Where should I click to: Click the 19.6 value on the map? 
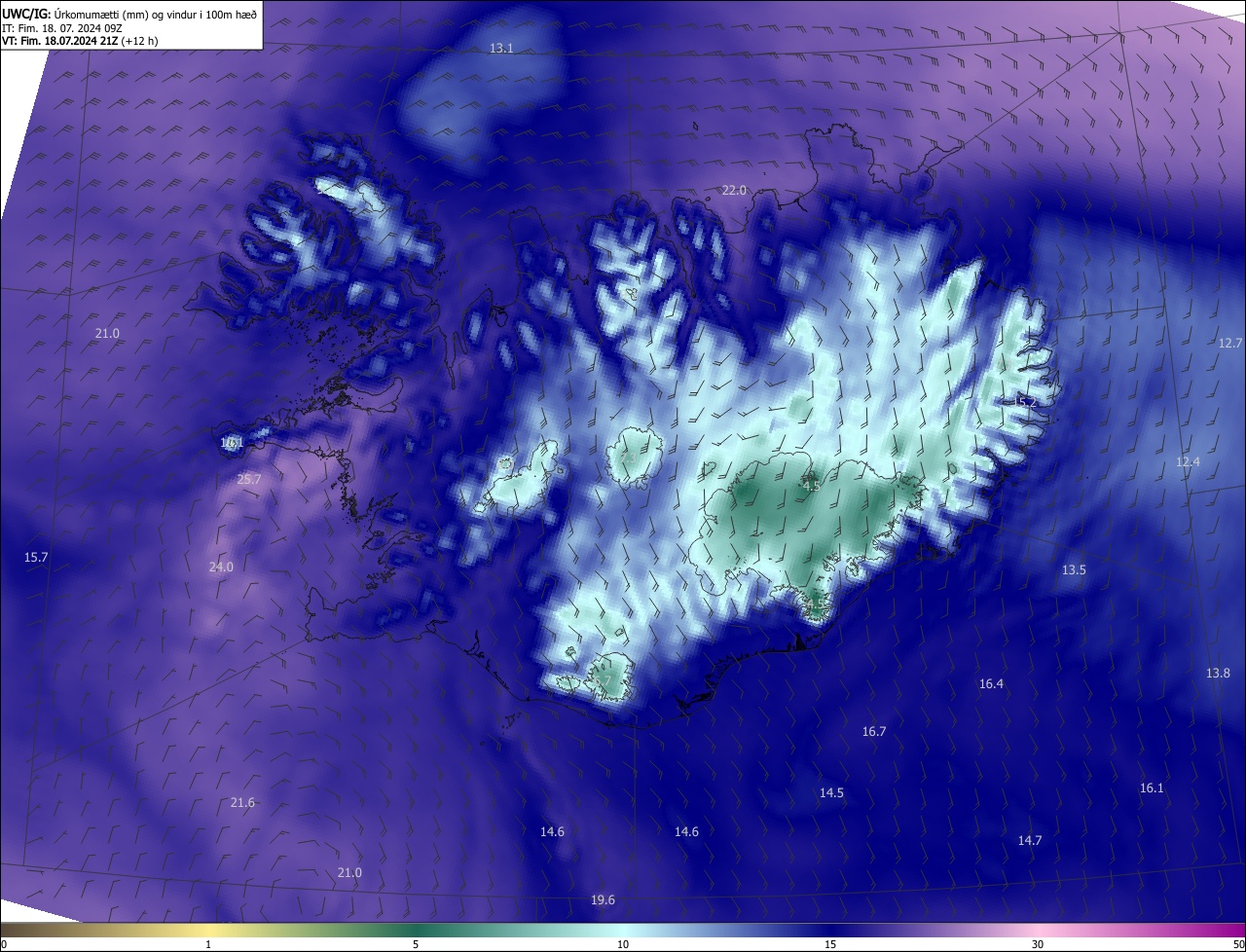pyautogui.click(x=603, y=900)
